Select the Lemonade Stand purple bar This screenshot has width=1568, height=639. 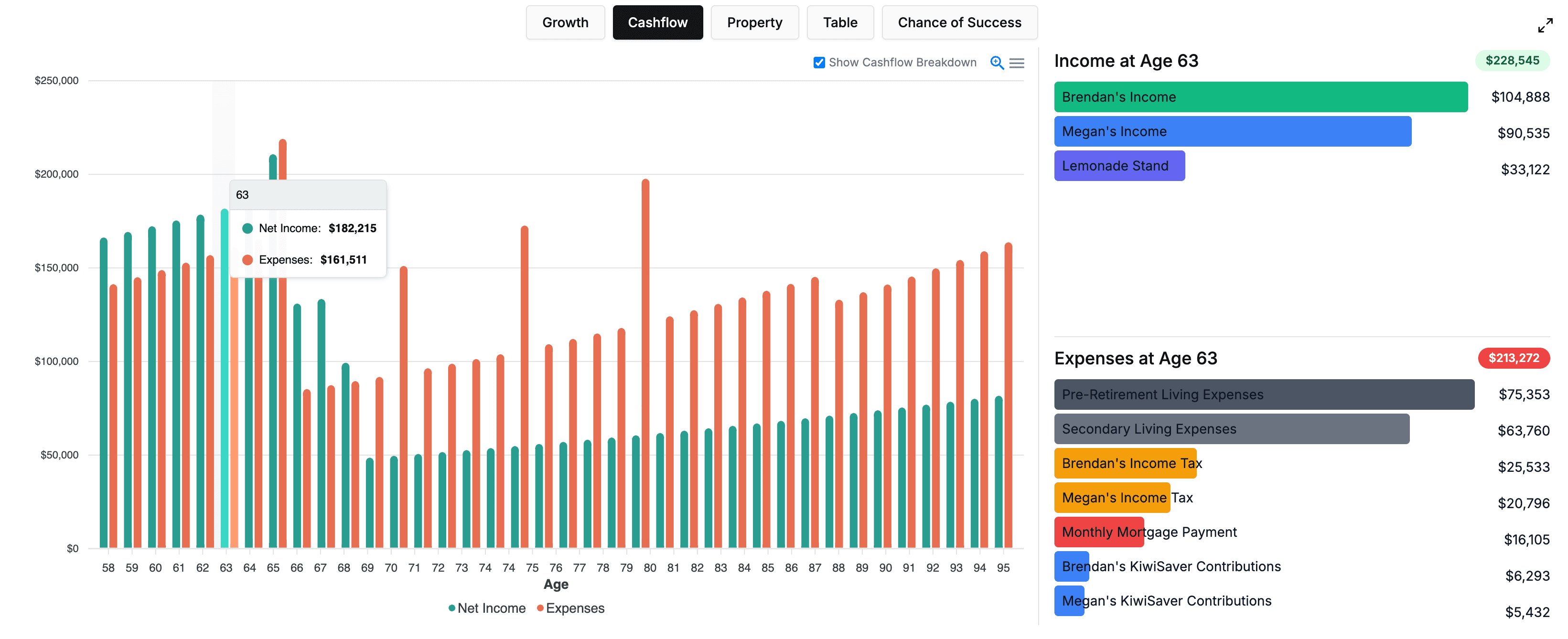(1119, 166)
